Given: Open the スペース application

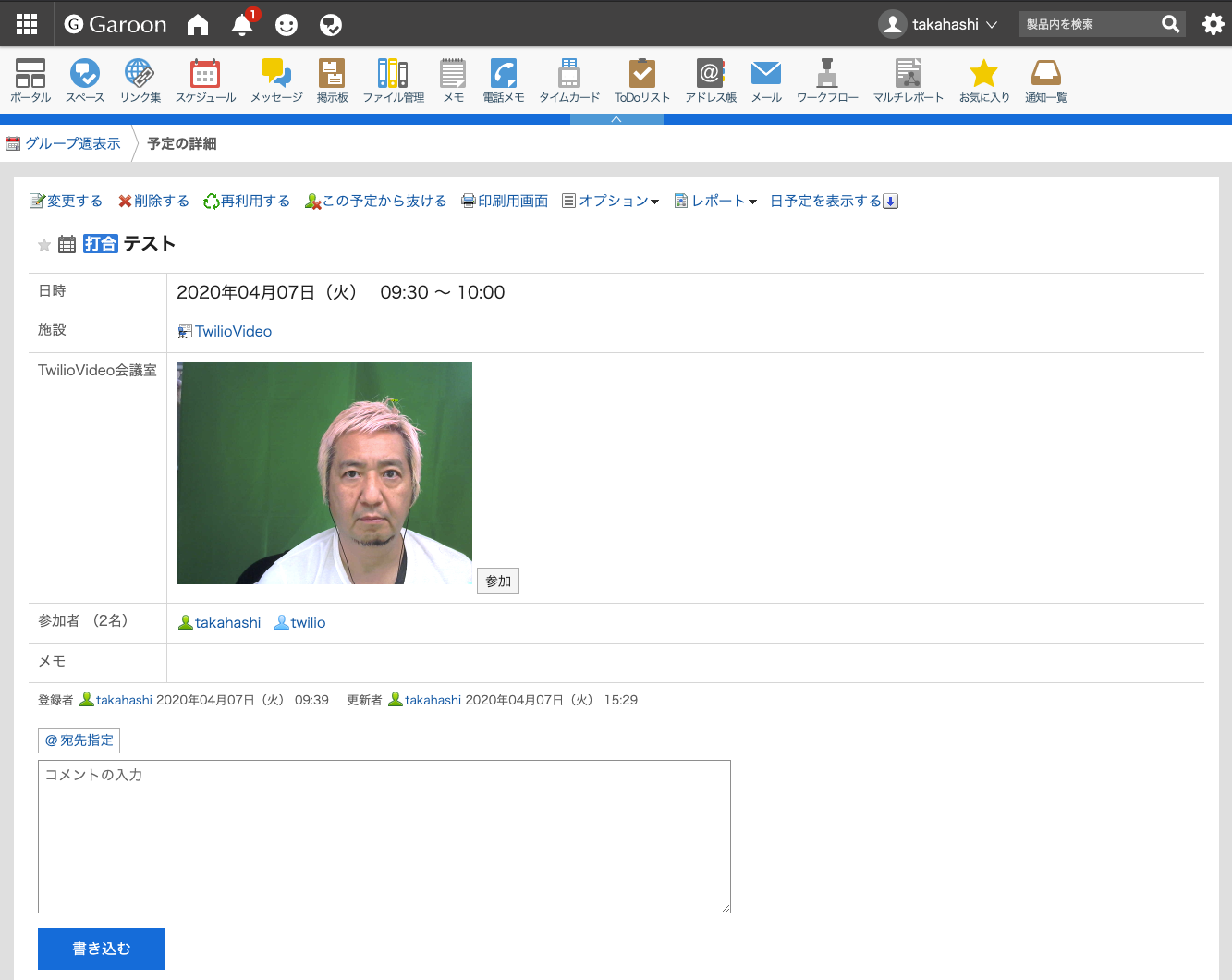Looking at the screenshot, I should tap(85, 80).
